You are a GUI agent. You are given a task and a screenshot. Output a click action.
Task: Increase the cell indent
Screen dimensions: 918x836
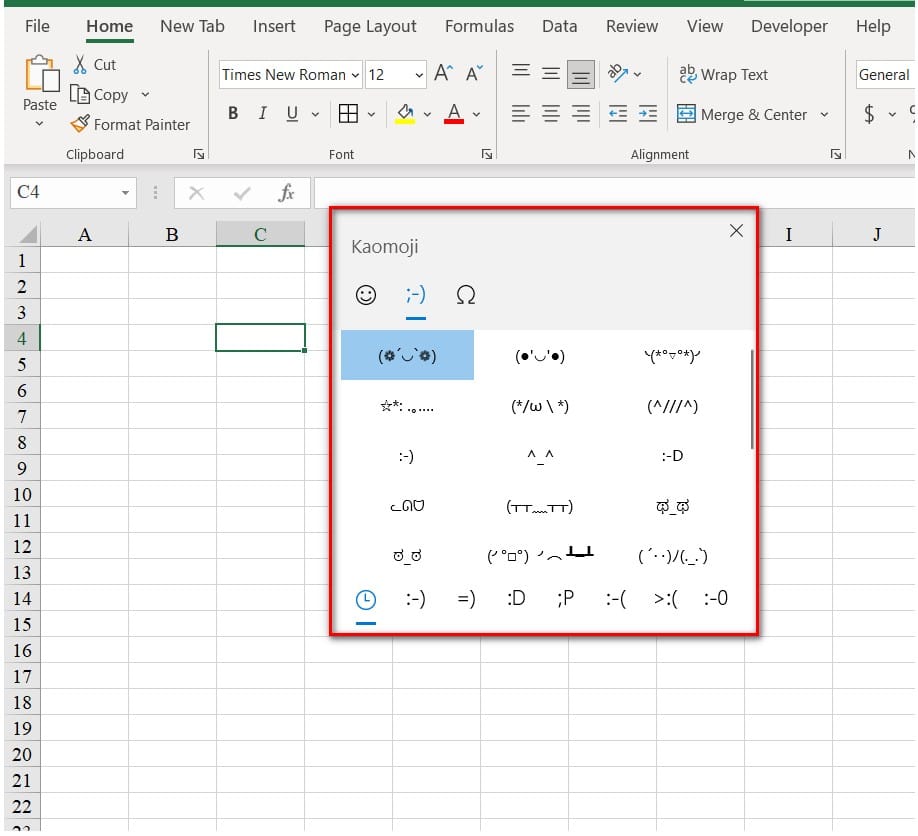tap(648, 113)
